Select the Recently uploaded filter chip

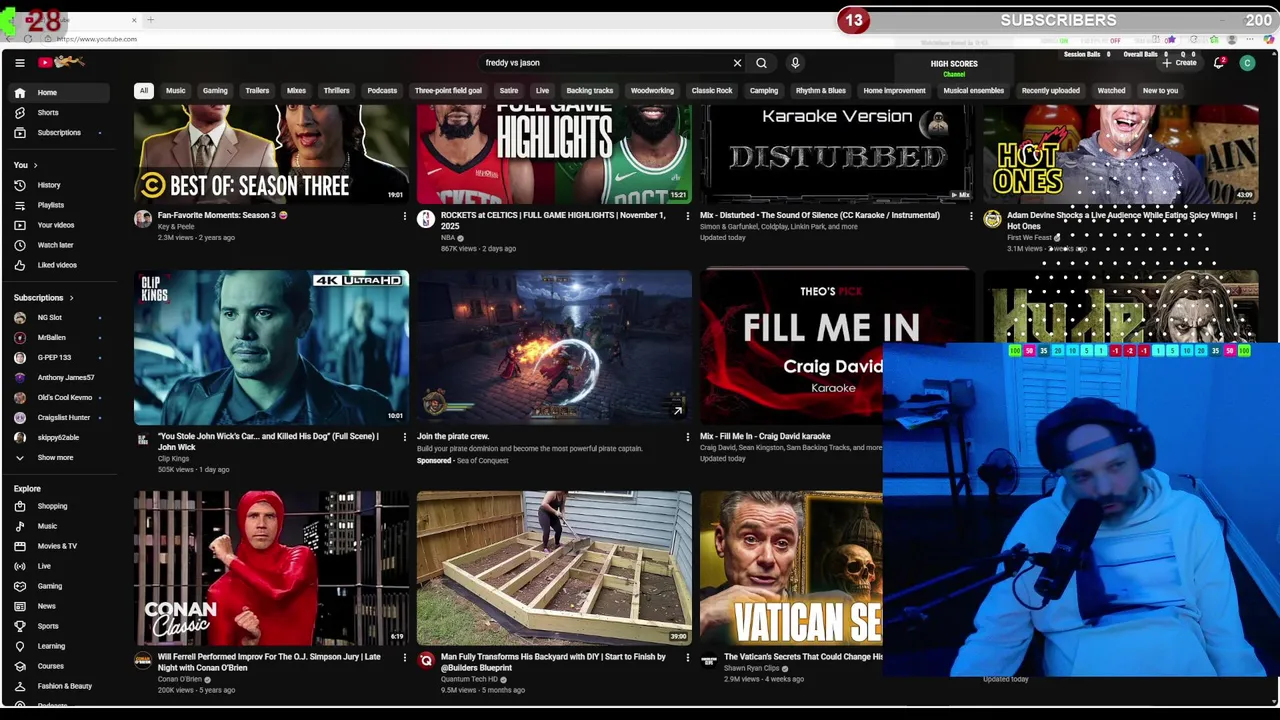pos(1050,90)
